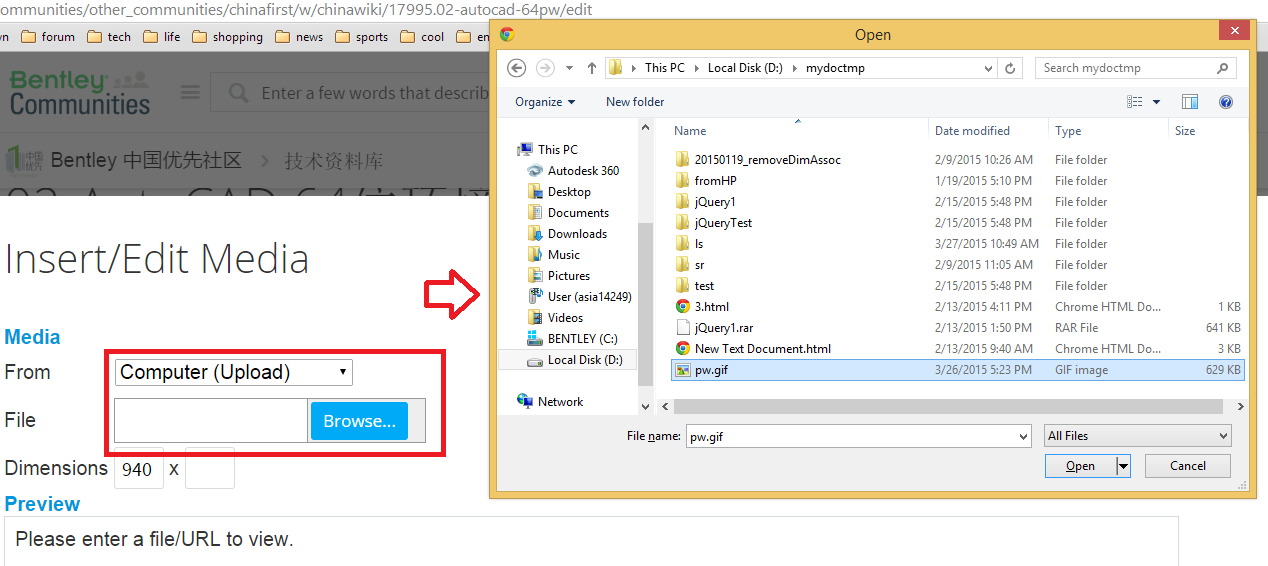Cancel the Open dialog
The width and height of the screenshot is (1268, 566).
tap(1188, 466)
